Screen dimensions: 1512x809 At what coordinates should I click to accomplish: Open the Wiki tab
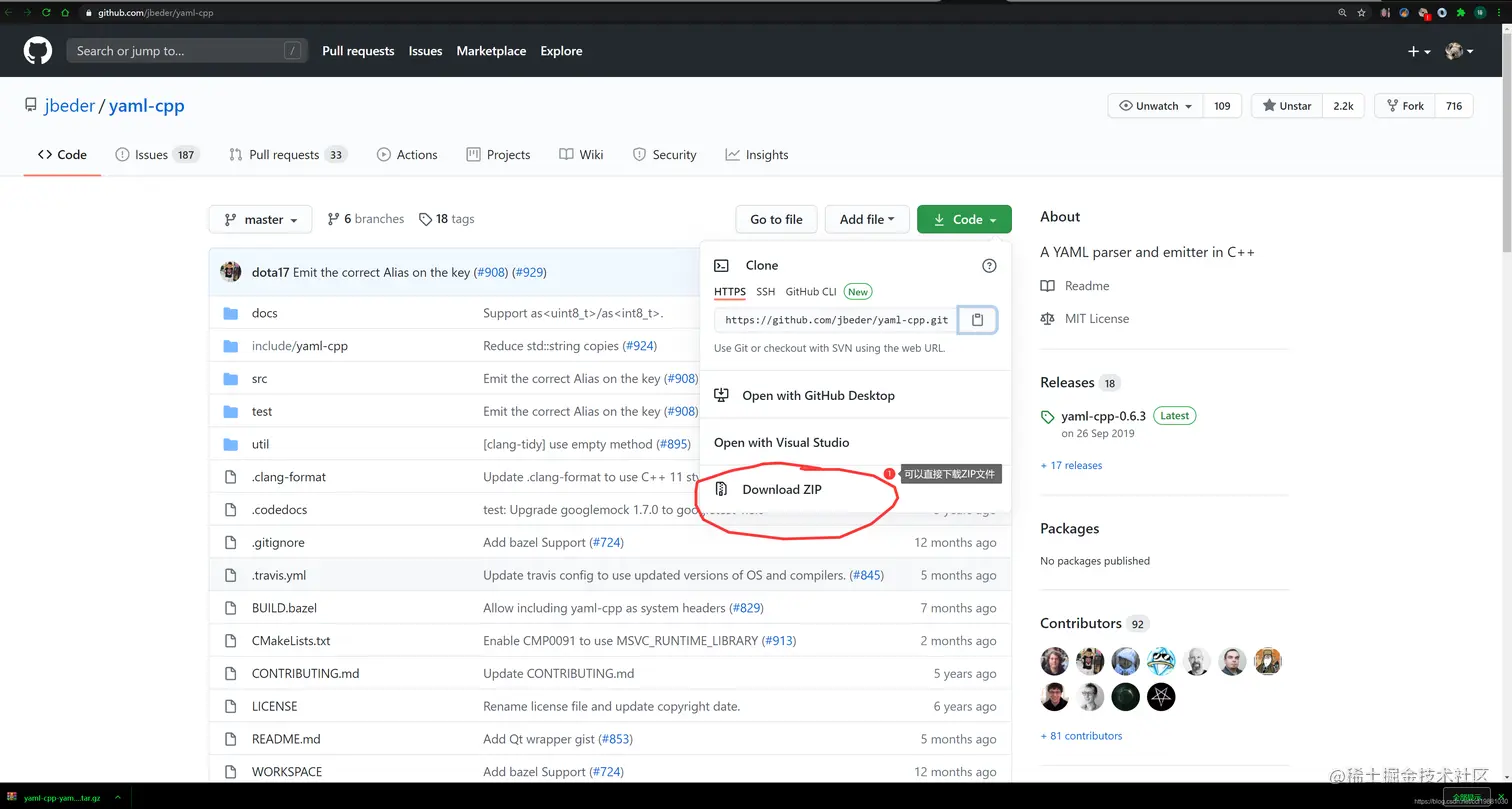pos(581,155)
